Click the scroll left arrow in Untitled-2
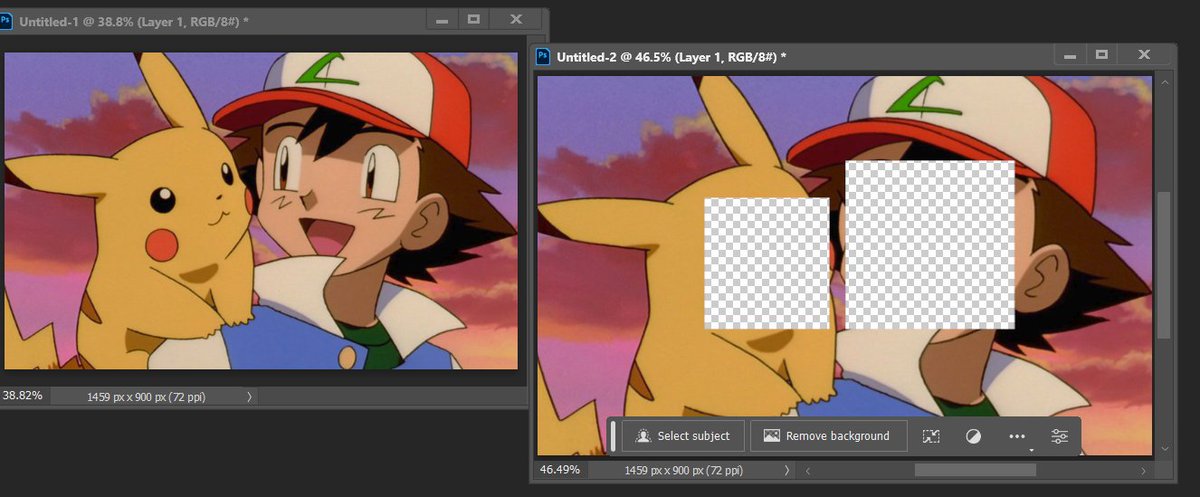Screen dimensions: 1200x497 coord(807,470)
